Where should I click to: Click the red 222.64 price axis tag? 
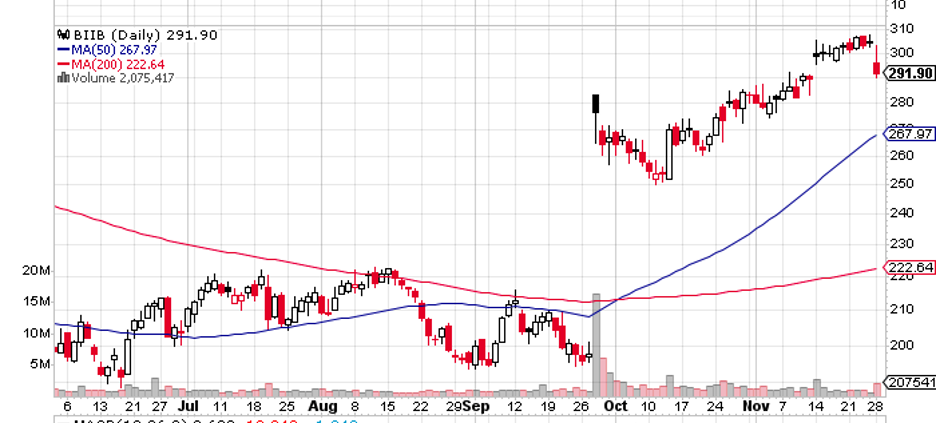point(910,267)
